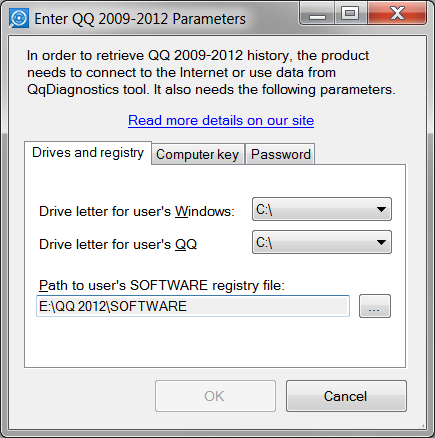Click the 'Drive letter for user's QQ' label
This screenshot has height=438, width=435.
pos(118,244)
